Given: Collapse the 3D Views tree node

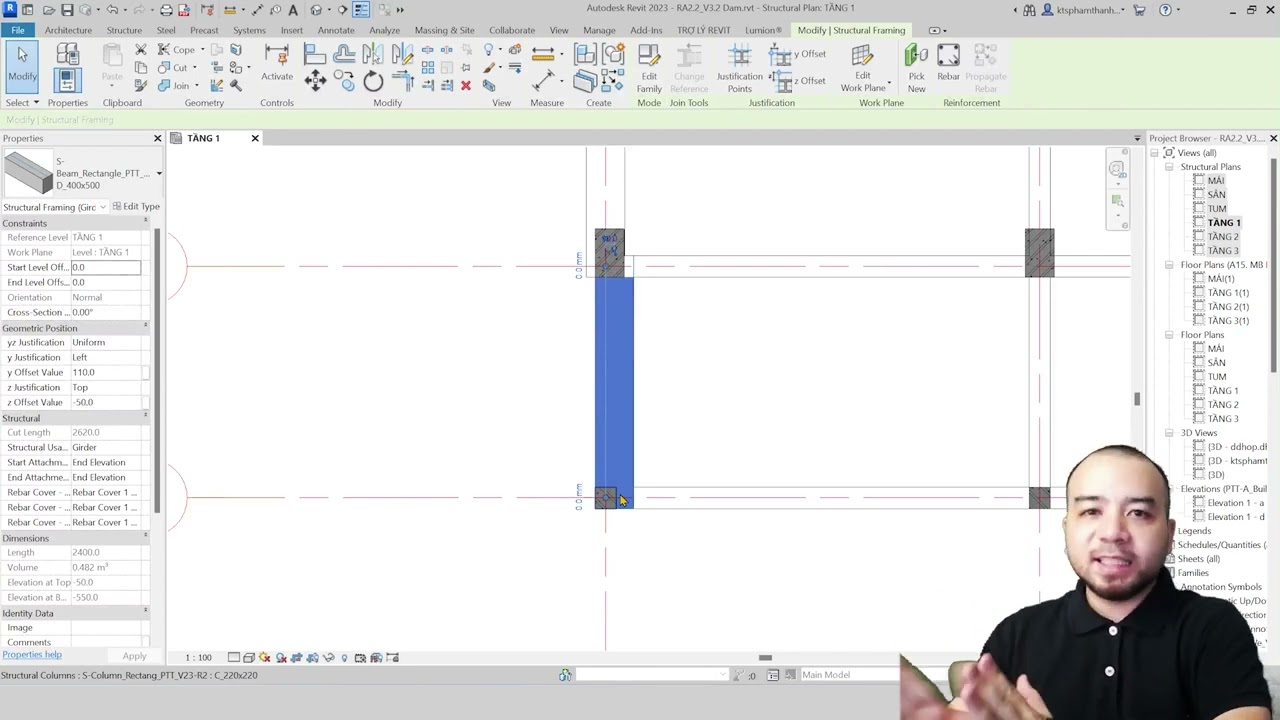Looking at the screenshot, I should pyautogui.click(x=1169, y=433).
